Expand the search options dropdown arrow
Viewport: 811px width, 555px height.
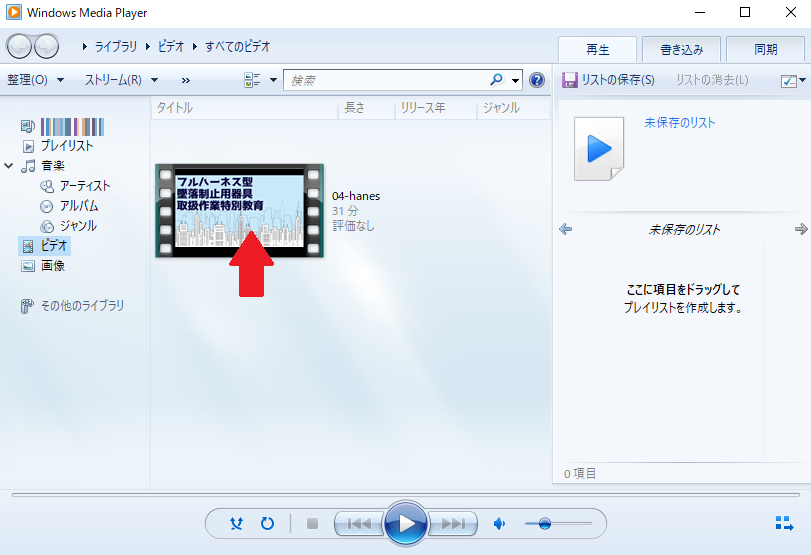tap(515, 80)
